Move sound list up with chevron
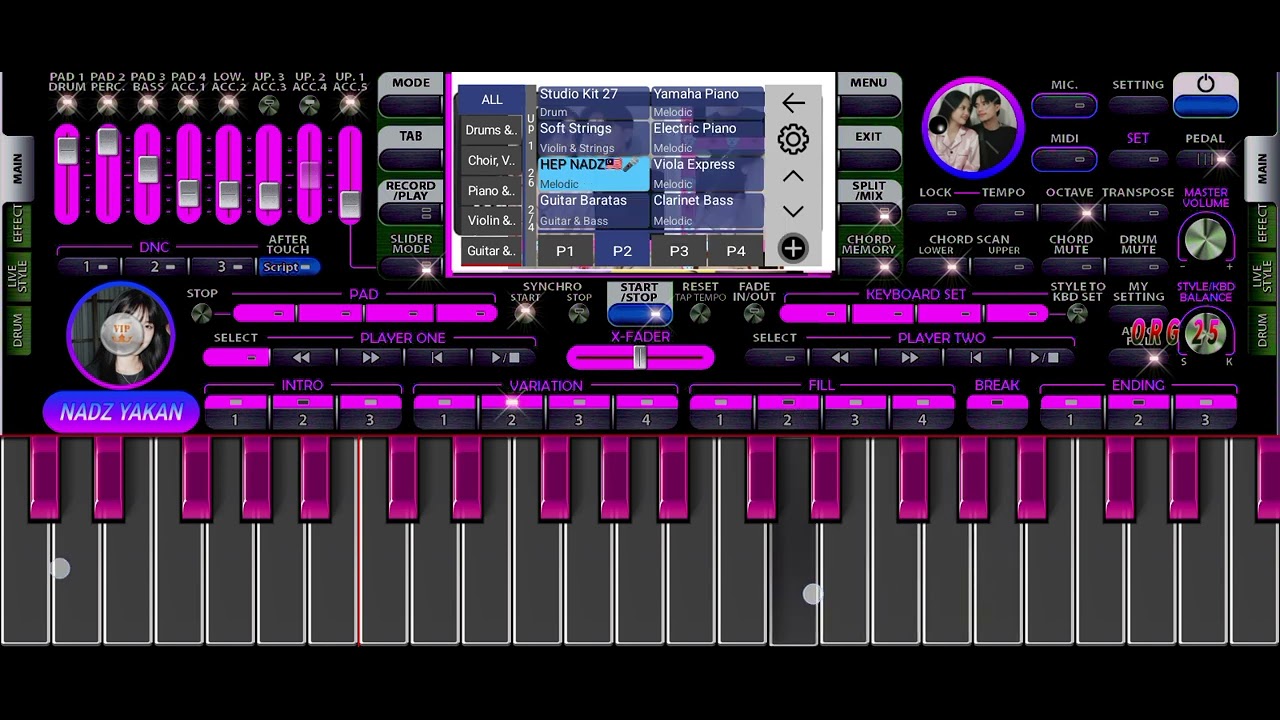This screenshot has height=720, width=1280. (793, 177)
